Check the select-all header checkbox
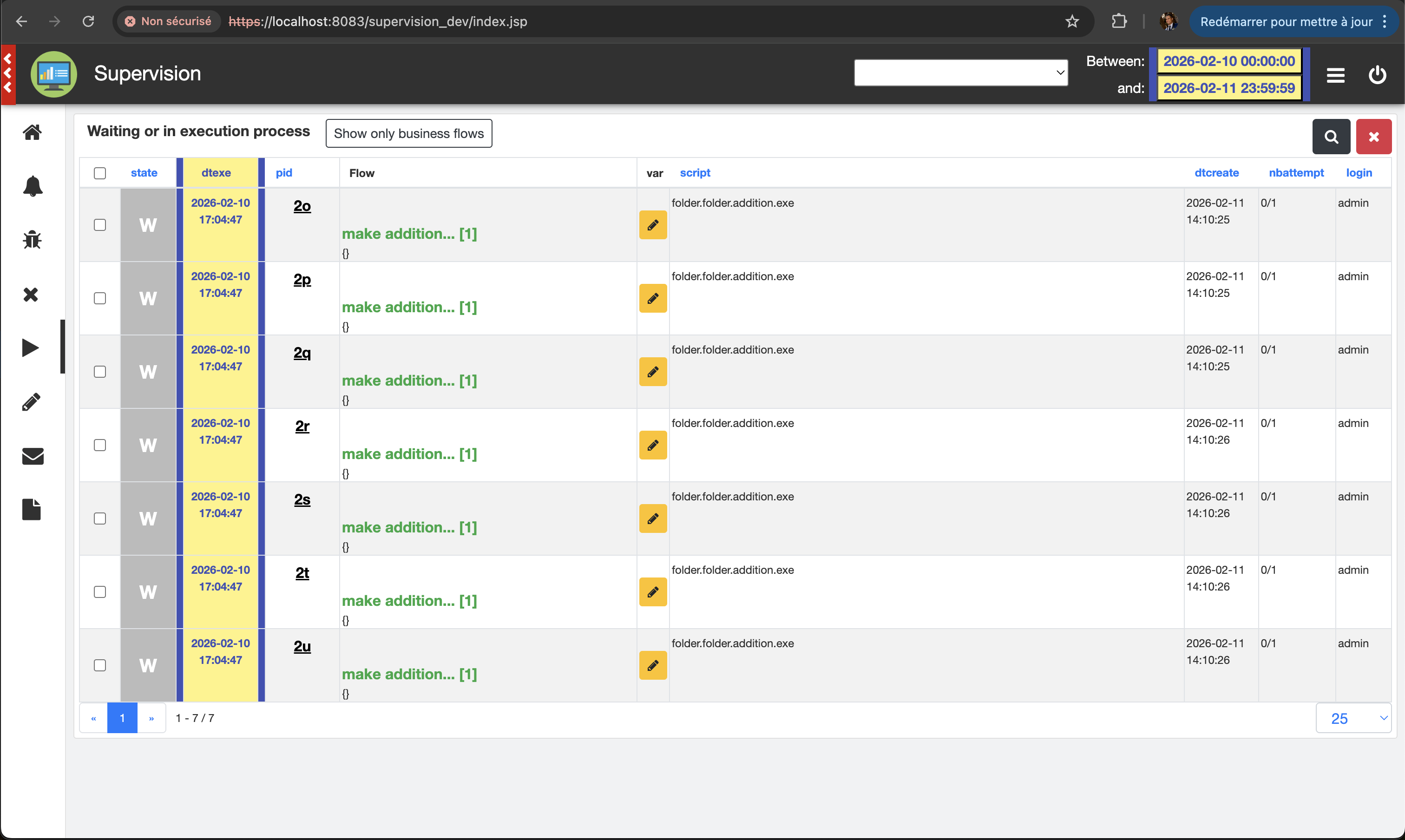Screen dimensions: 1405x840 99,173
